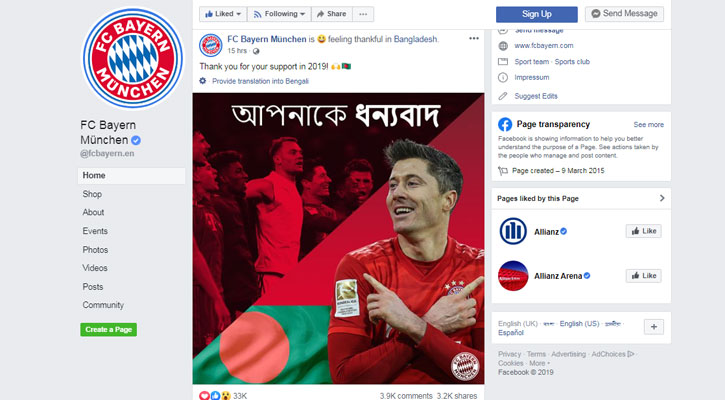
Task: Open the Advertising footer link
Action: [x=568, y=354]
